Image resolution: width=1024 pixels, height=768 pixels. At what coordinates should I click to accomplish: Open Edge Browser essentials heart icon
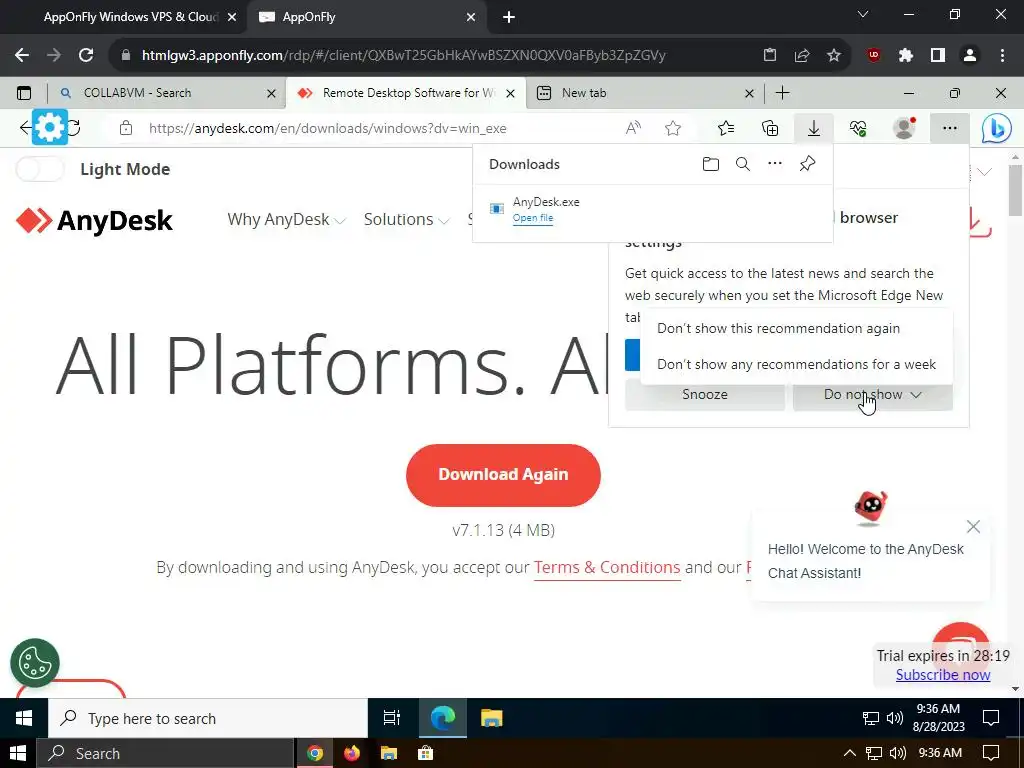coord(858,129)
